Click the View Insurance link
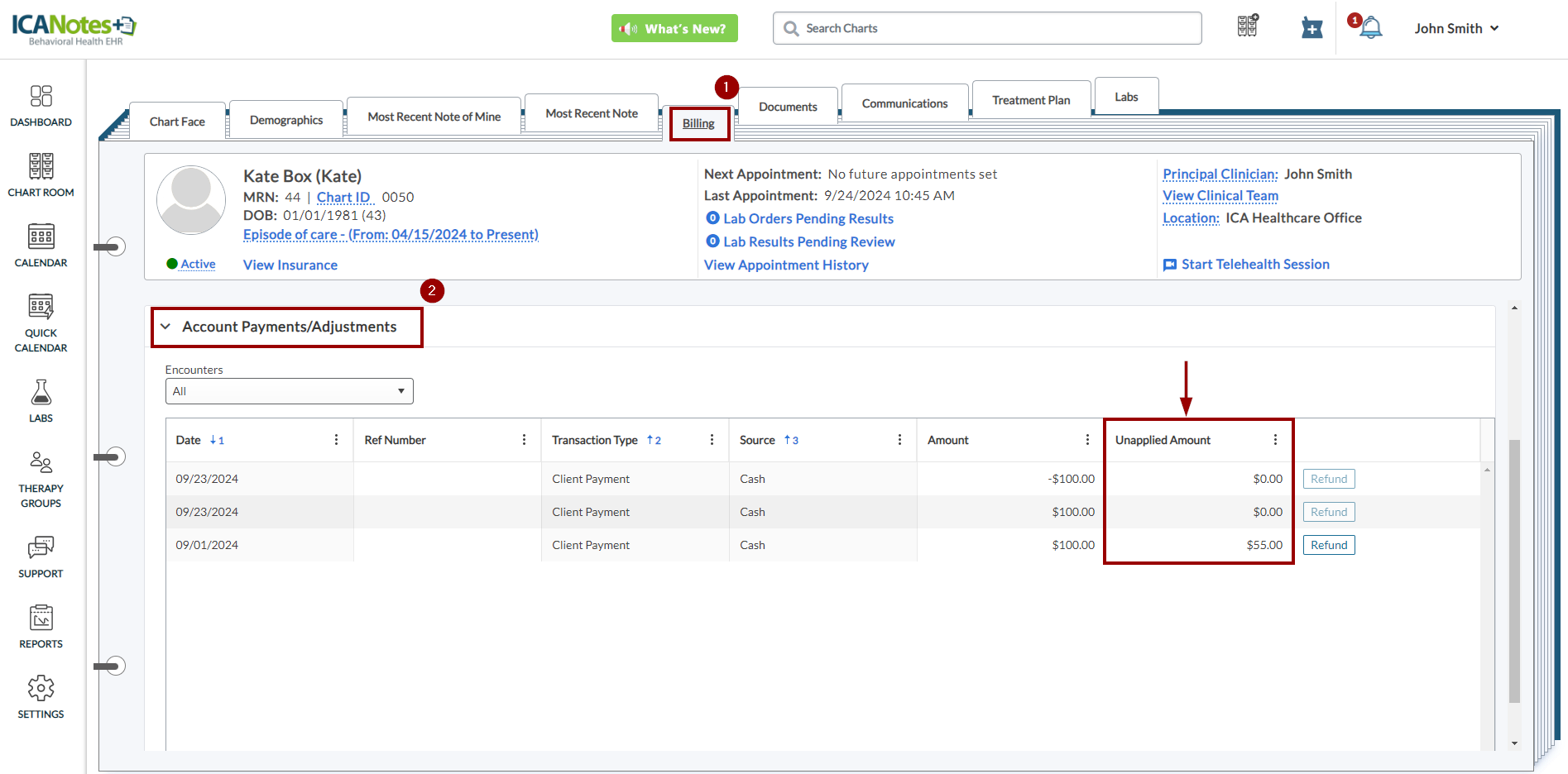The height and width of the screenshot is (774, 1568). click(290, 265)
